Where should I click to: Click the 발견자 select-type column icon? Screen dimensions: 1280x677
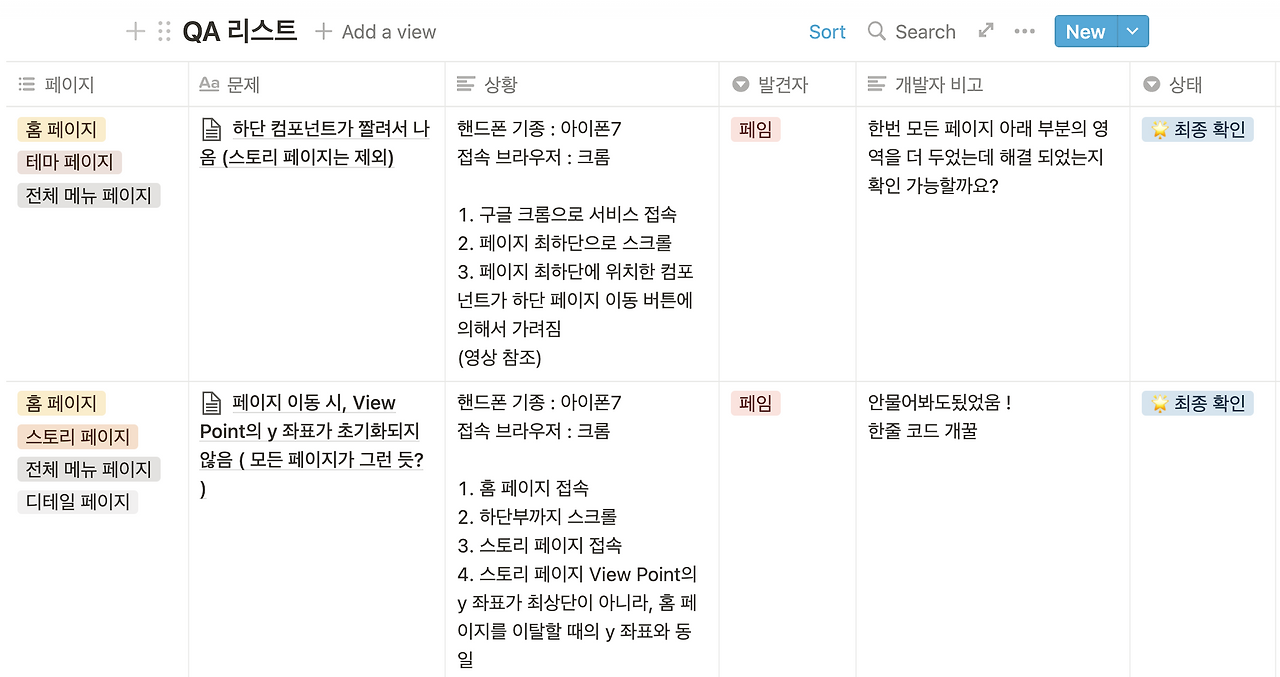click(741, 85)
